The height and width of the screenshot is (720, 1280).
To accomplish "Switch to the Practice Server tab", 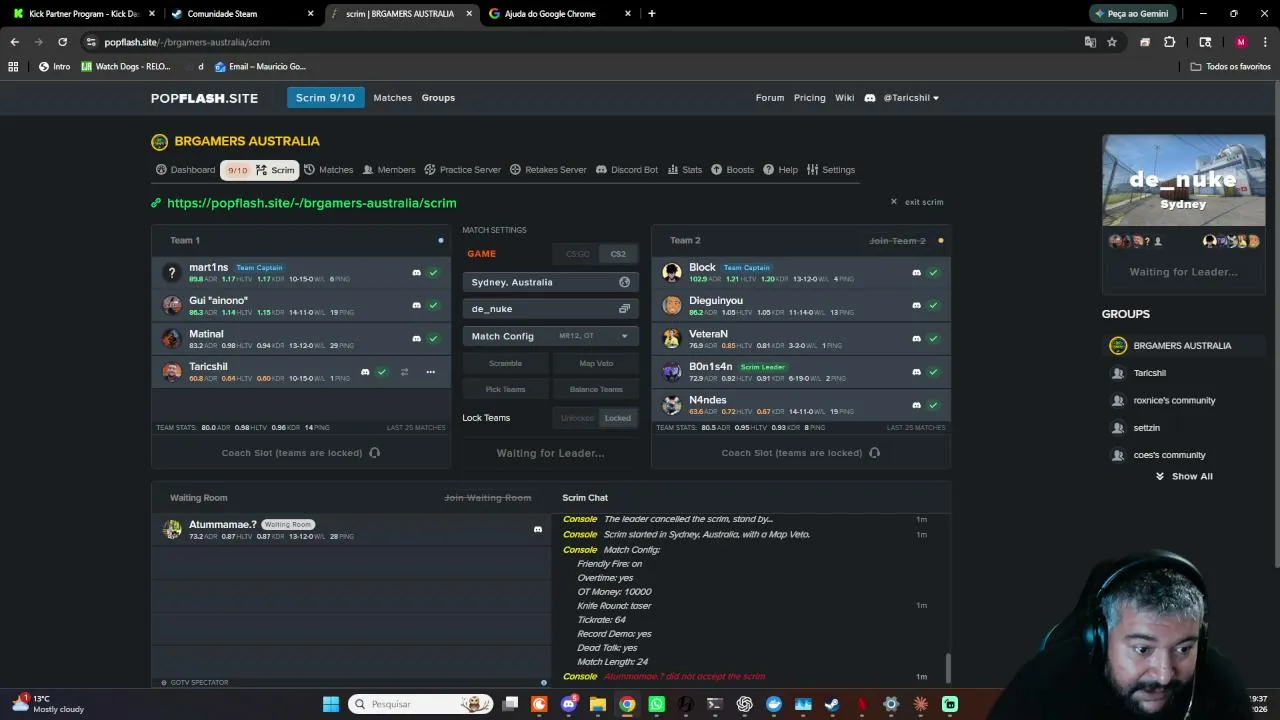I will point(463,170).
